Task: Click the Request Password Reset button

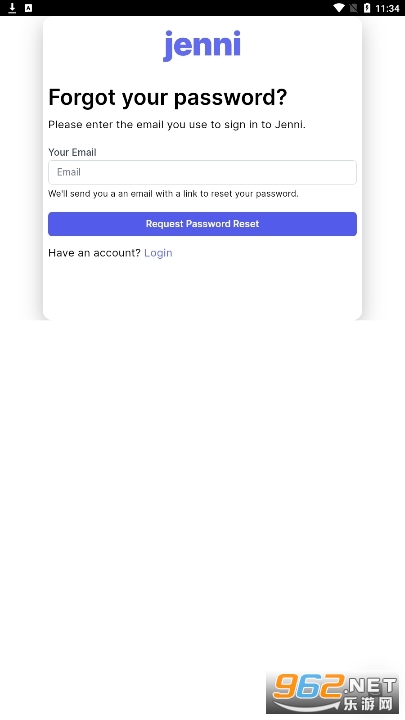Action: click(202, 224)
